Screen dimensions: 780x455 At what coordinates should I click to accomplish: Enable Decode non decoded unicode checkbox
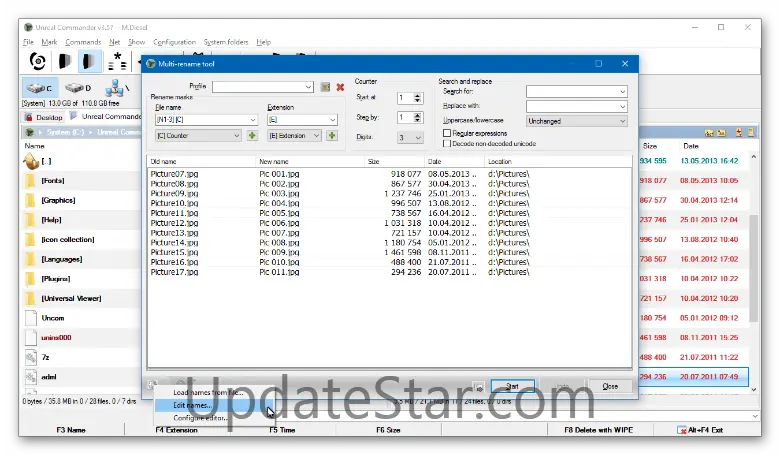click(x=447, y=144)
